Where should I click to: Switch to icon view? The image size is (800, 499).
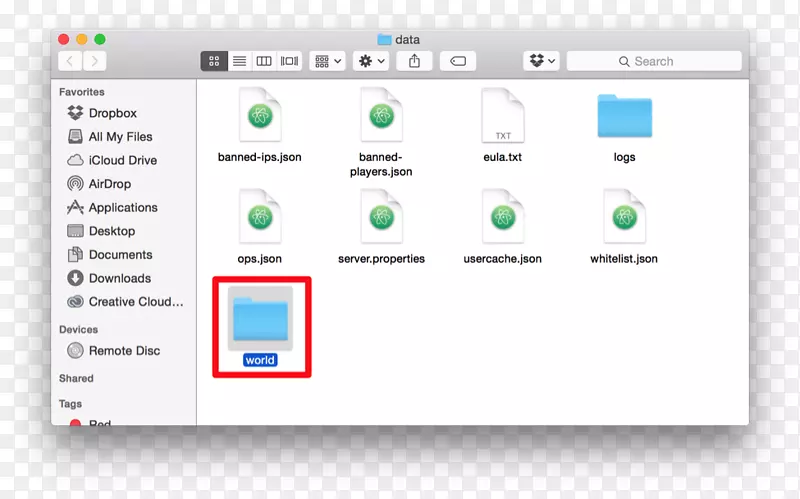[214, 61]
